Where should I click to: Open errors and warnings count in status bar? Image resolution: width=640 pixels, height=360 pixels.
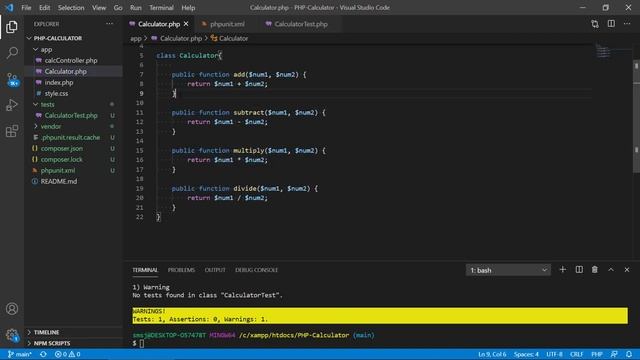[68, 354]
